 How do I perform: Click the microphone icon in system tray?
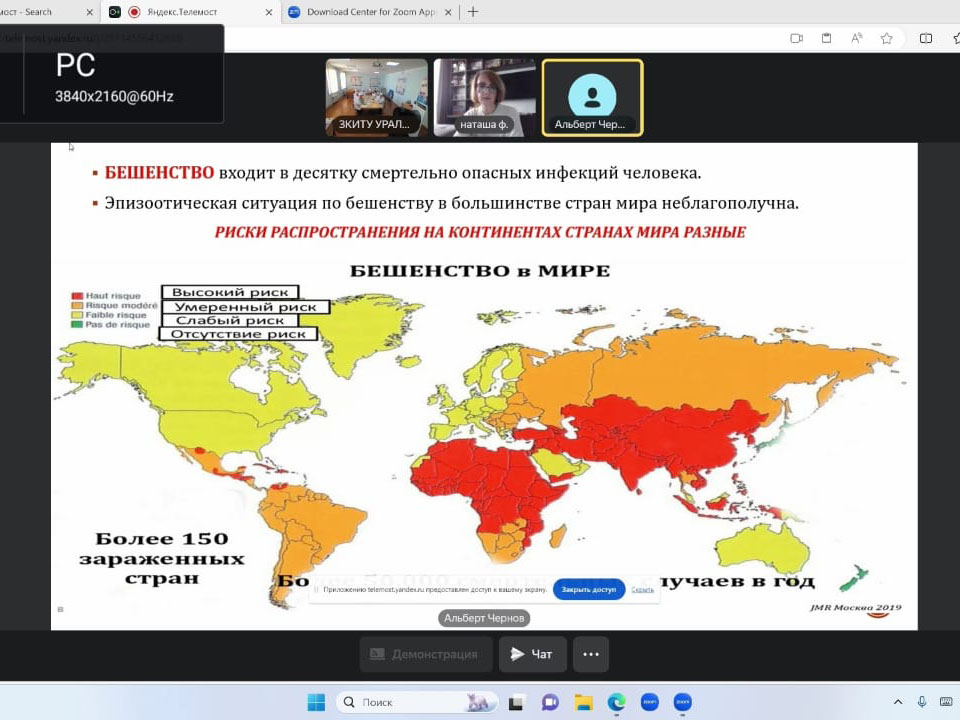point(922,702)
